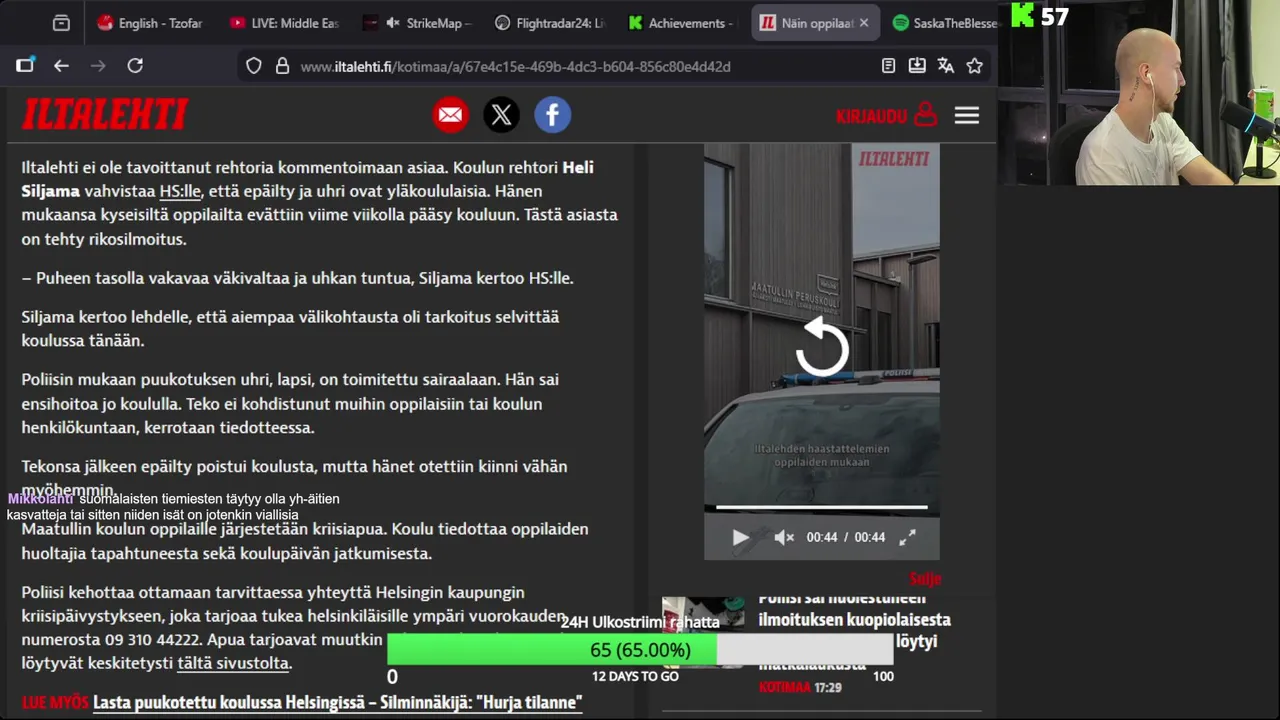Unmute the video player sound
Screen dimensions: 1280x720
point(784,537)
